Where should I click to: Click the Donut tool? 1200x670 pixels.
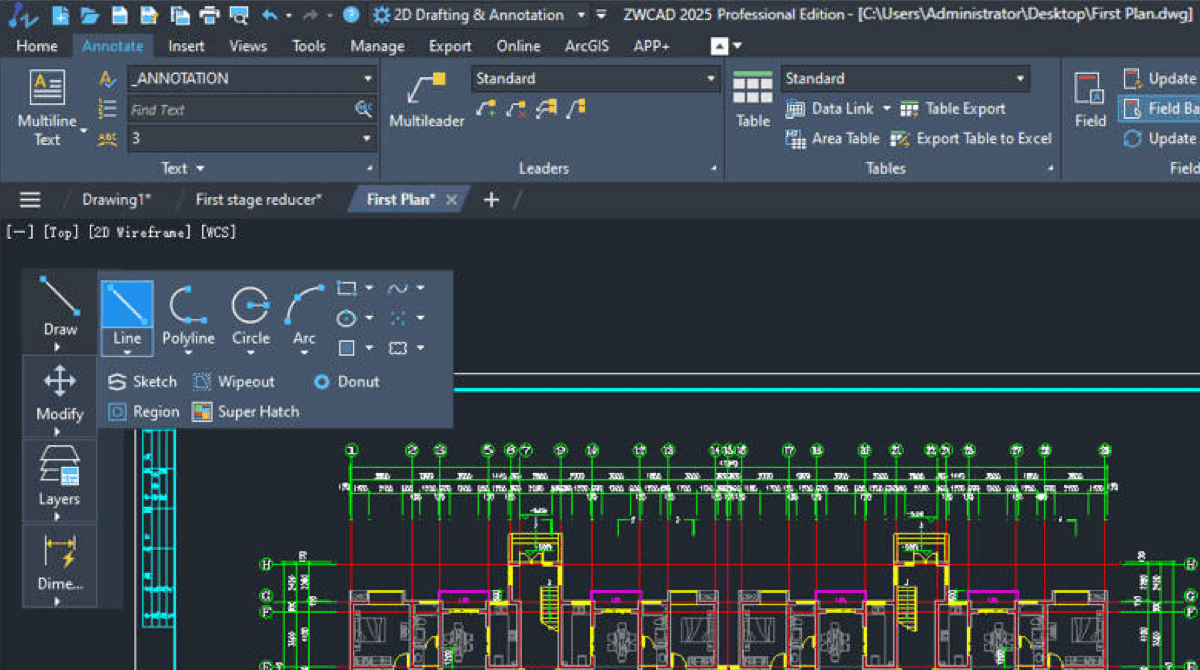tap(346, 381)
